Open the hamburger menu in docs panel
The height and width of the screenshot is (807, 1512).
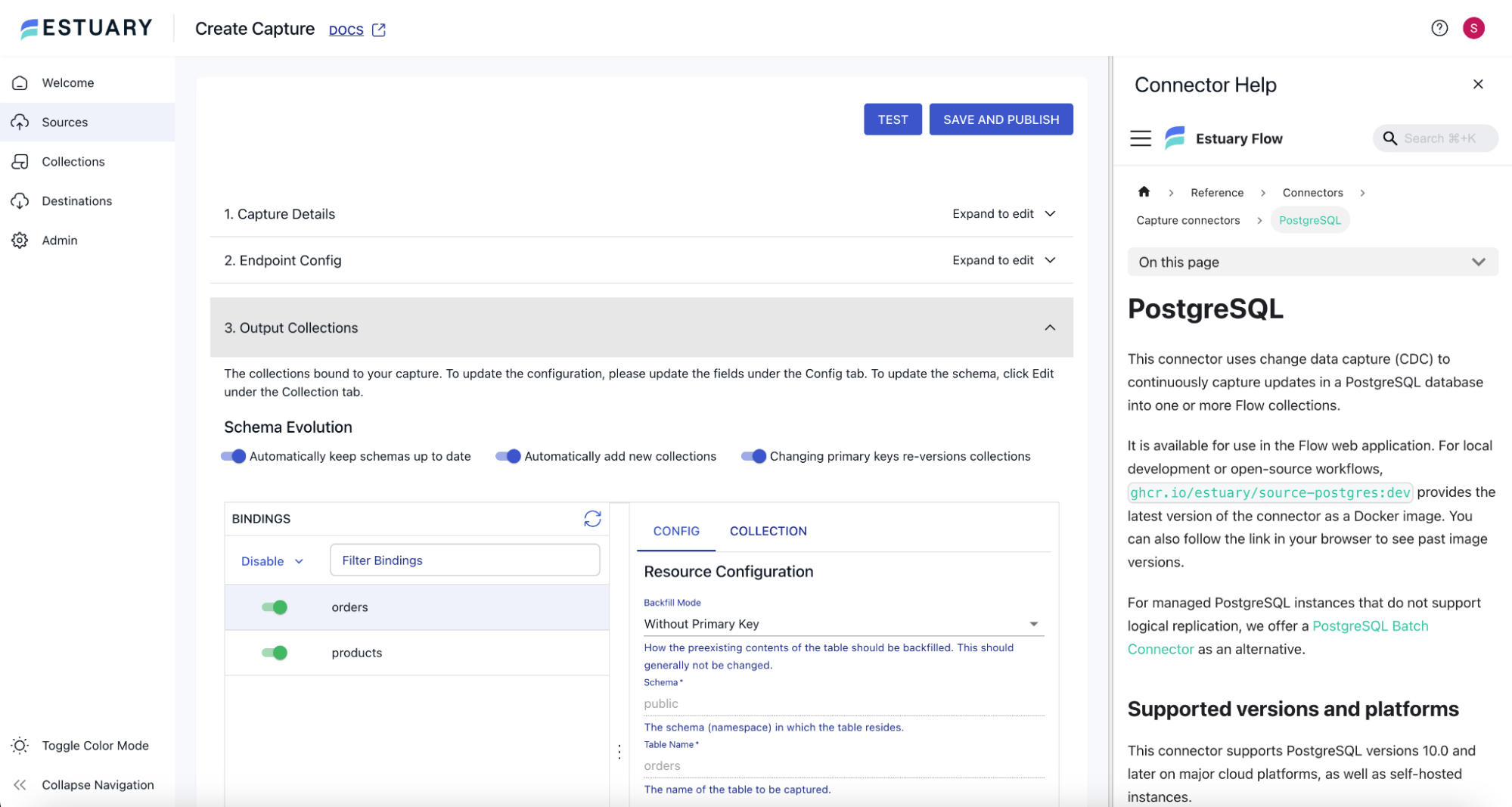click(1141, 138)
